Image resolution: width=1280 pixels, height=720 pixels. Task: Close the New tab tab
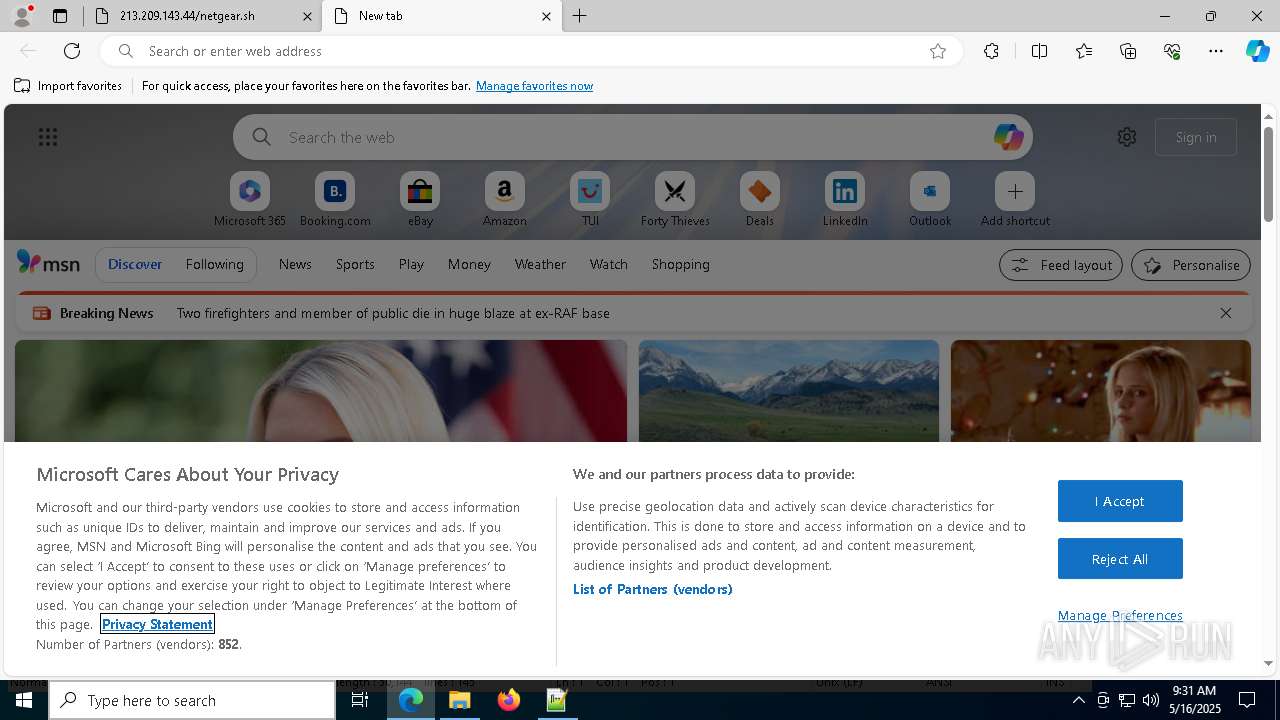[x=546, y=16]
